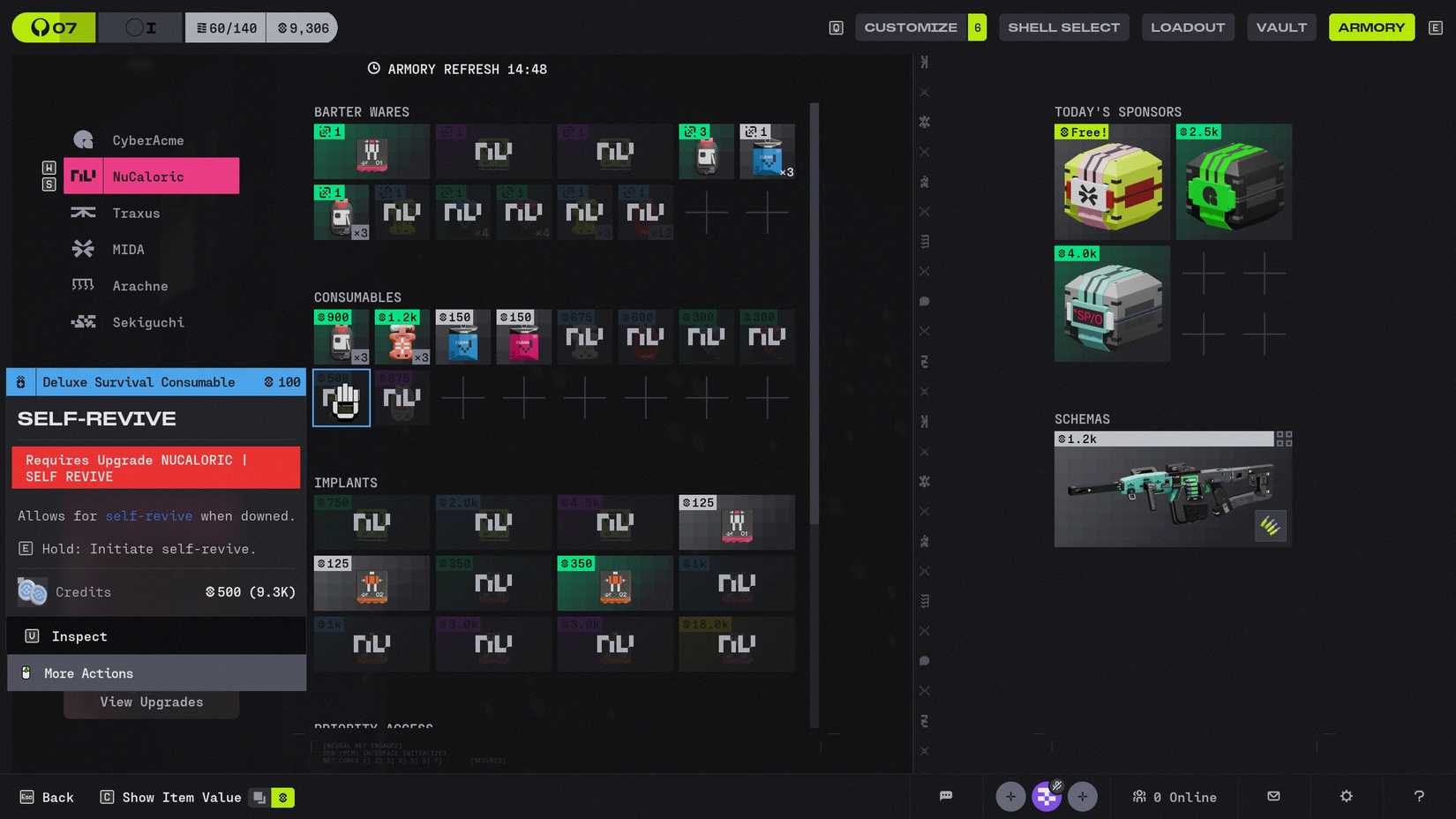Switch to the VAULT tab
Viewport: 1456px width, 819px height.
1281,27
